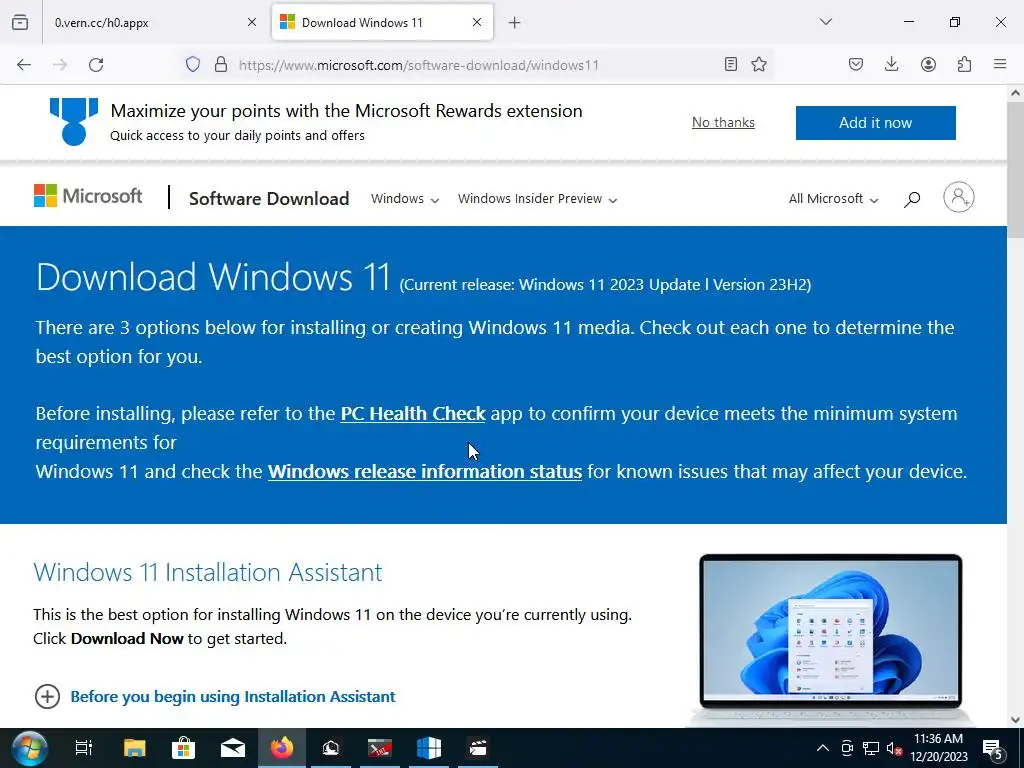1024x768 pixels.
Task: Select the Download Windows 11 tab
Action: pyautogui.click(x=382, y=23)
